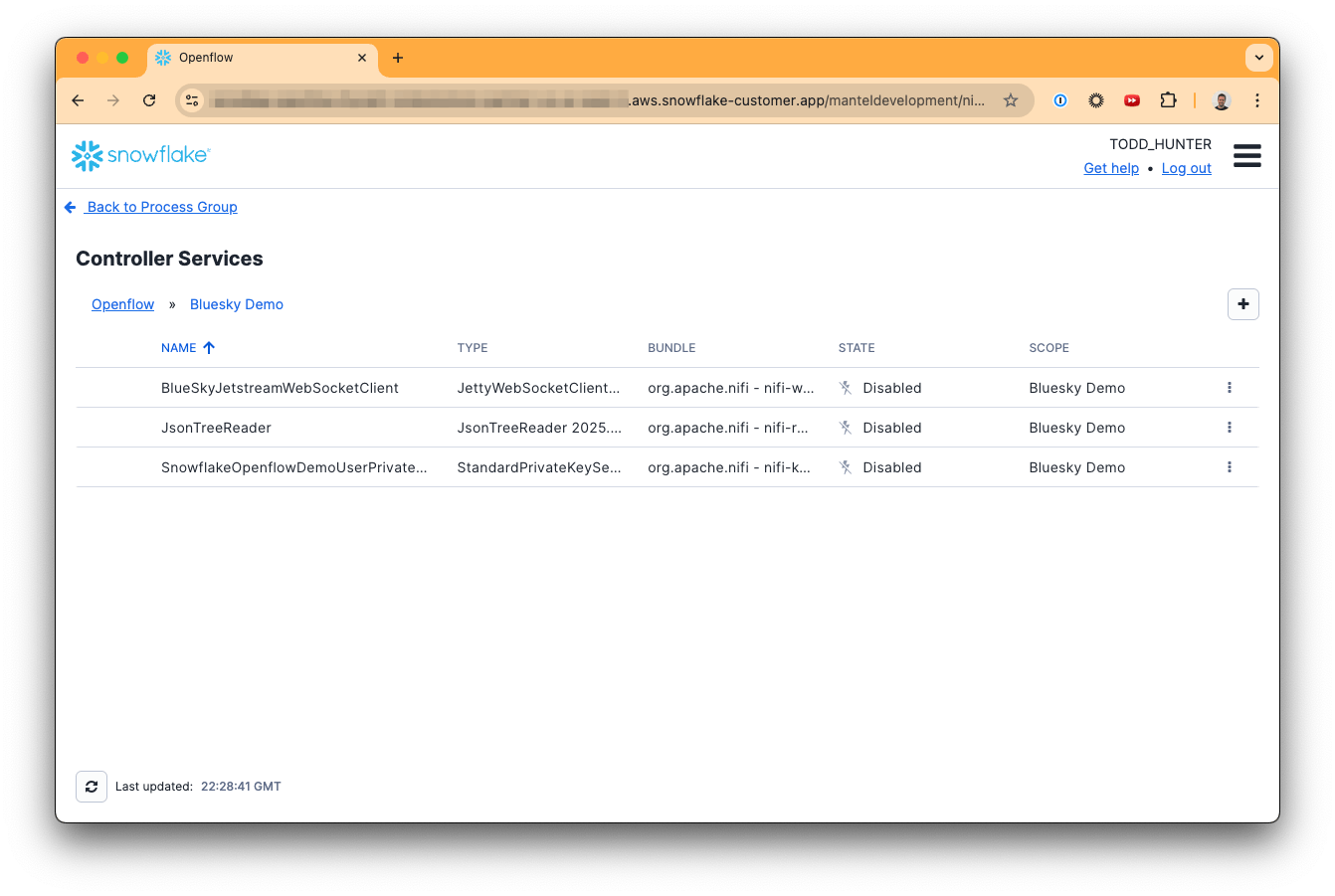
Task: Go back in browser history
Action: [x=78, y=100]
